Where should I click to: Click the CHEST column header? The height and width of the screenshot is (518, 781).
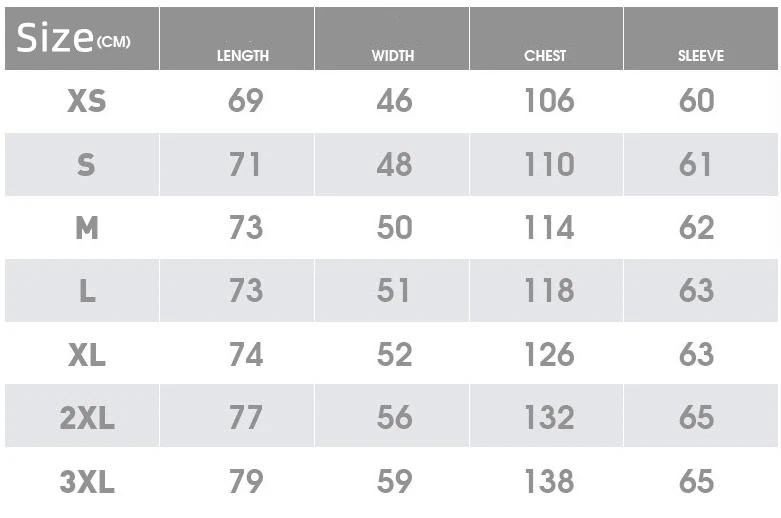click(545, 56)
